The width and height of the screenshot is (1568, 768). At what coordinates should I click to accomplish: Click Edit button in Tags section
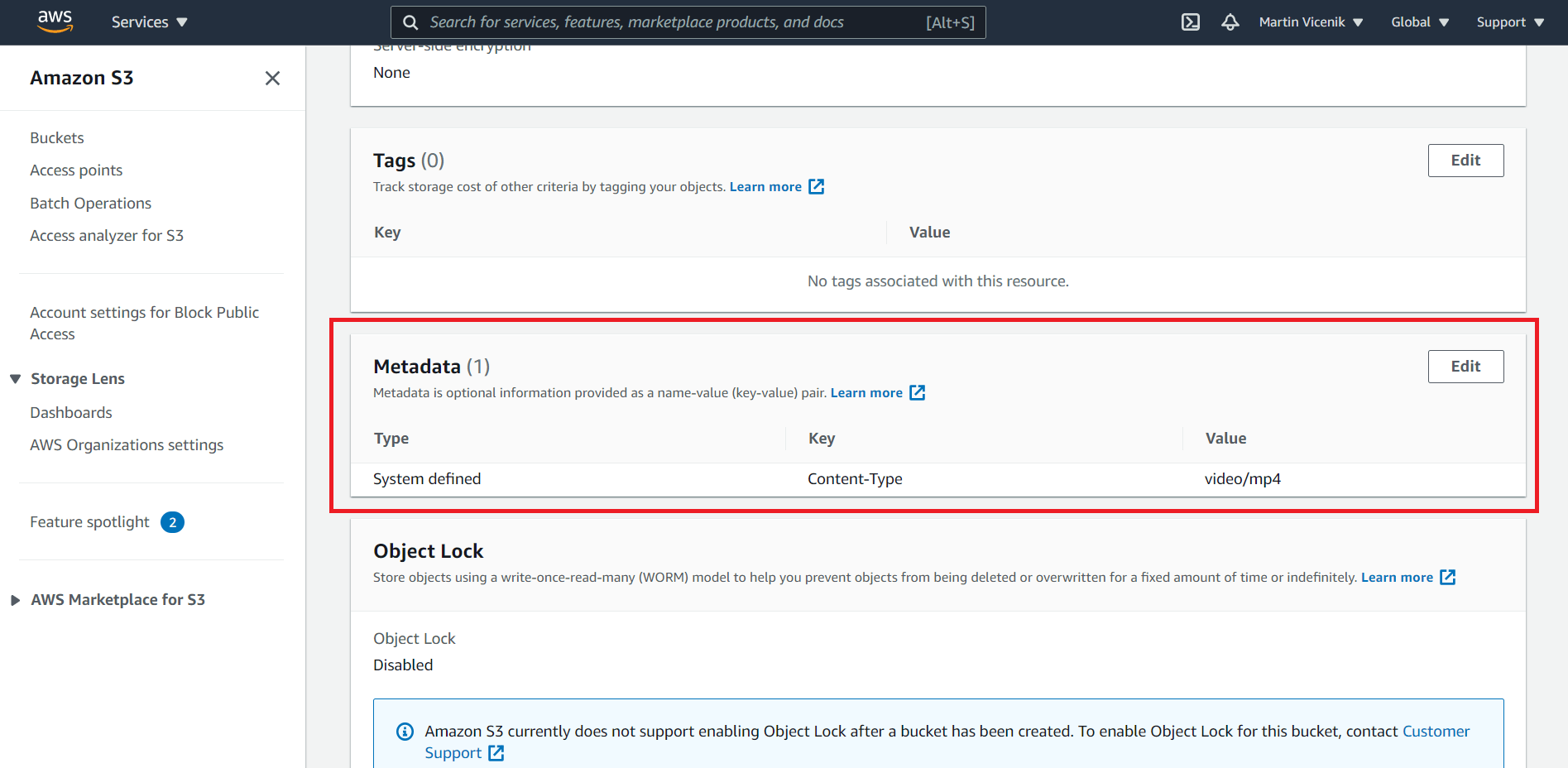(x=1465, y=161)
